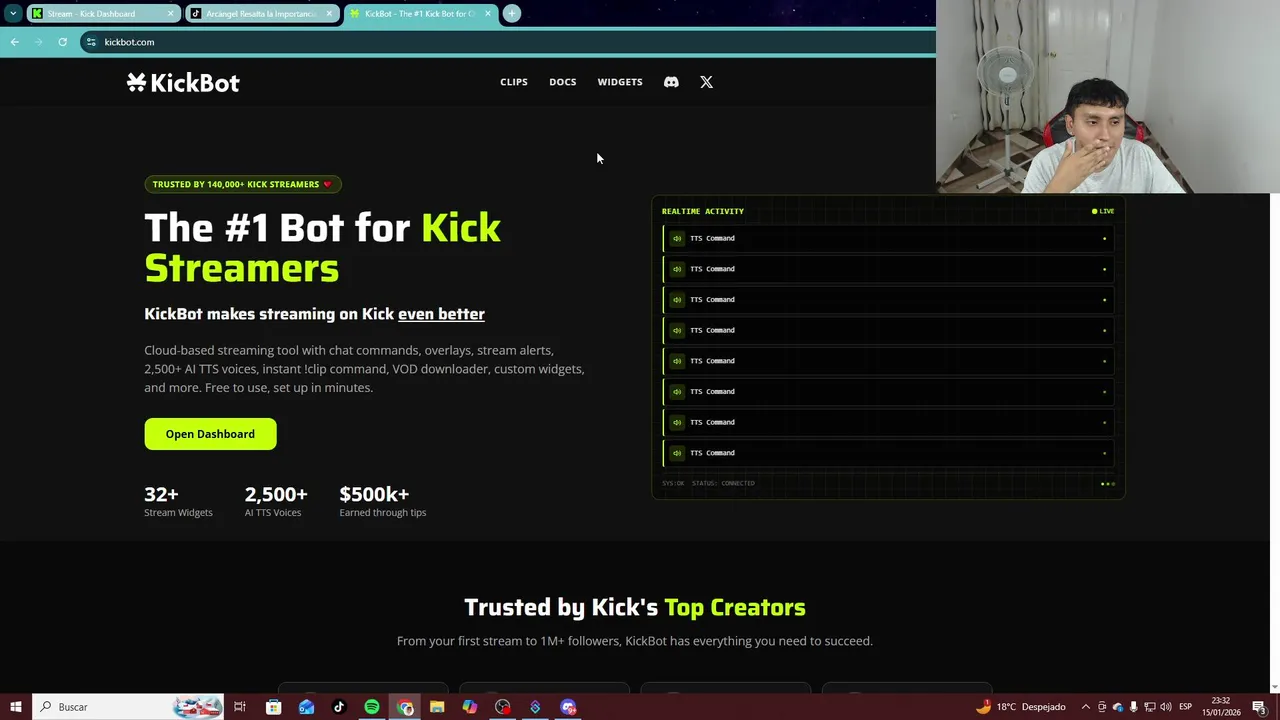This screenshot has height=720, width=1280.
Task: Open the notifications center icon
Action: point(1259,707)
